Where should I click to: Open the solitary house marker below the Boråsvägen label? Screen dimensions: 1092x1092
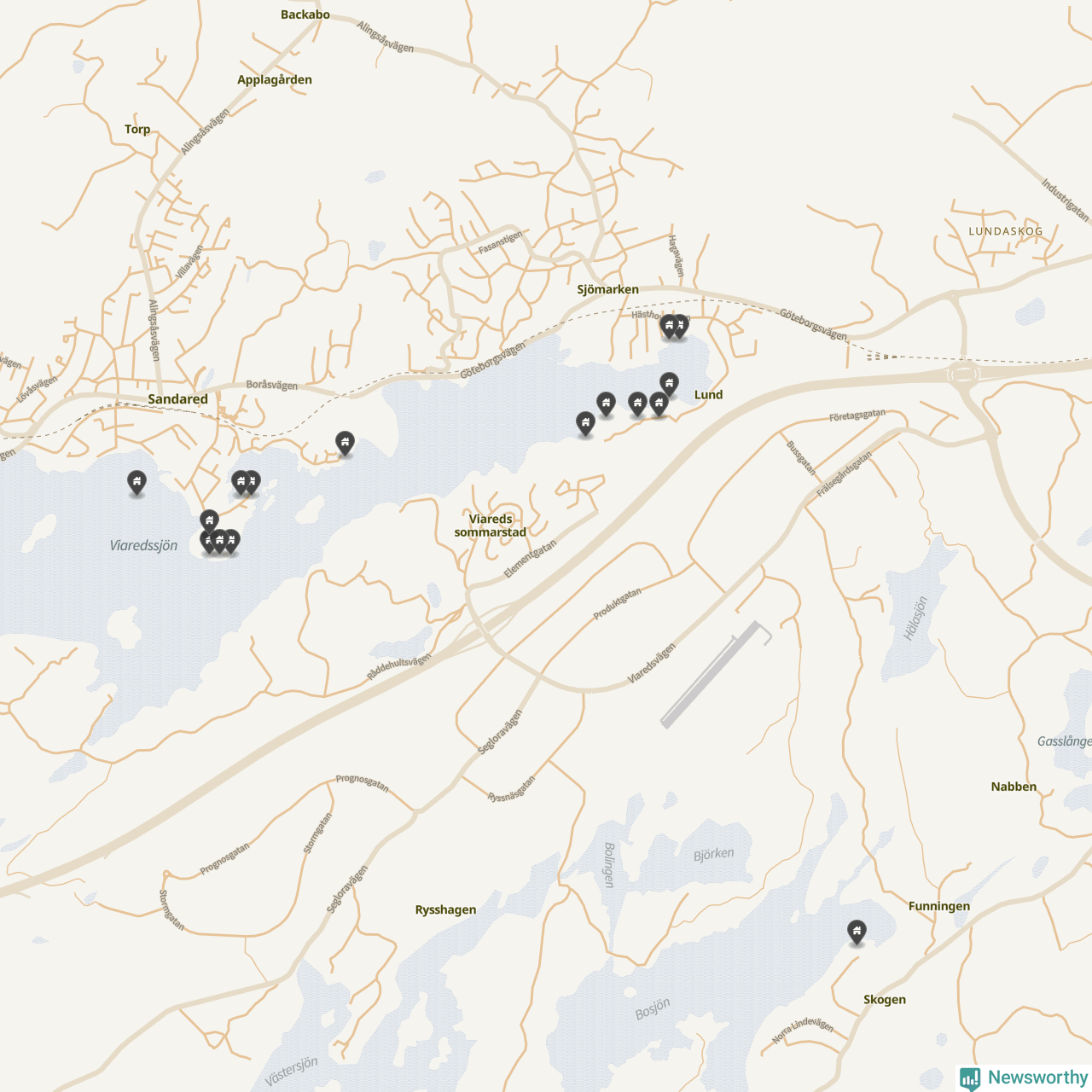tap(345, 443)
